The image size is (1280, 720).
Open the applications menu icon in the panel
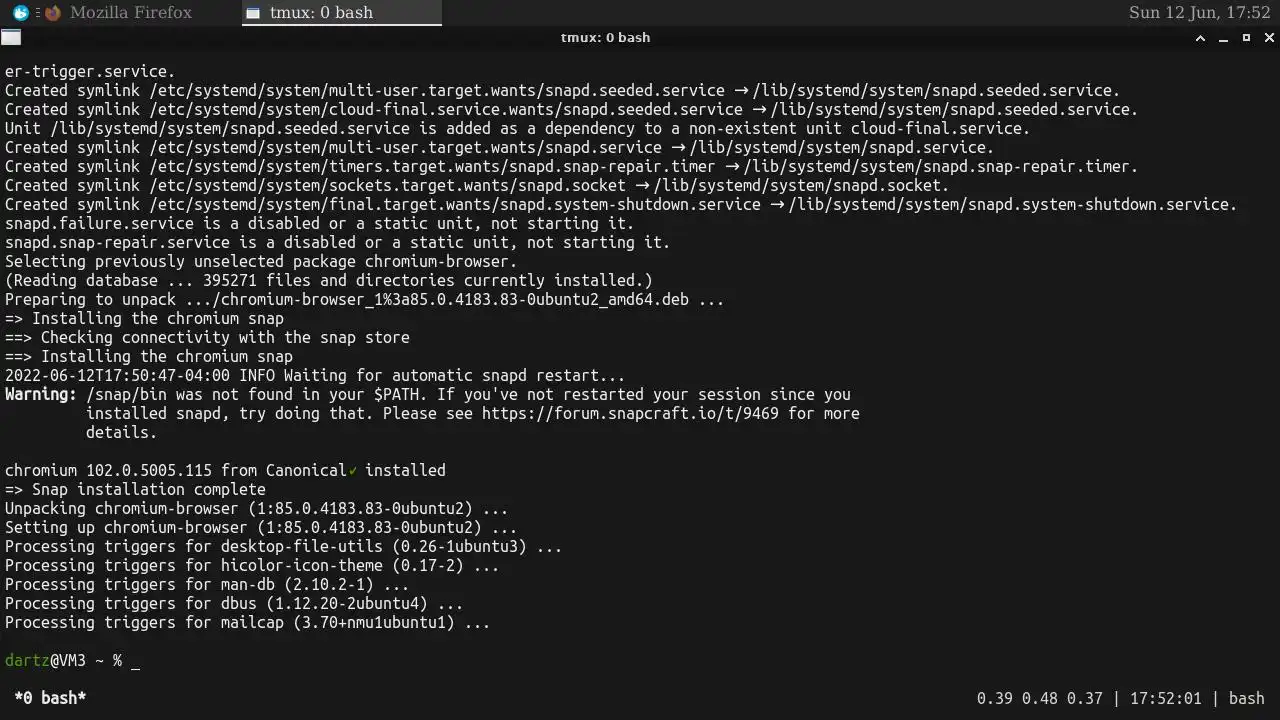click(20, 13)
